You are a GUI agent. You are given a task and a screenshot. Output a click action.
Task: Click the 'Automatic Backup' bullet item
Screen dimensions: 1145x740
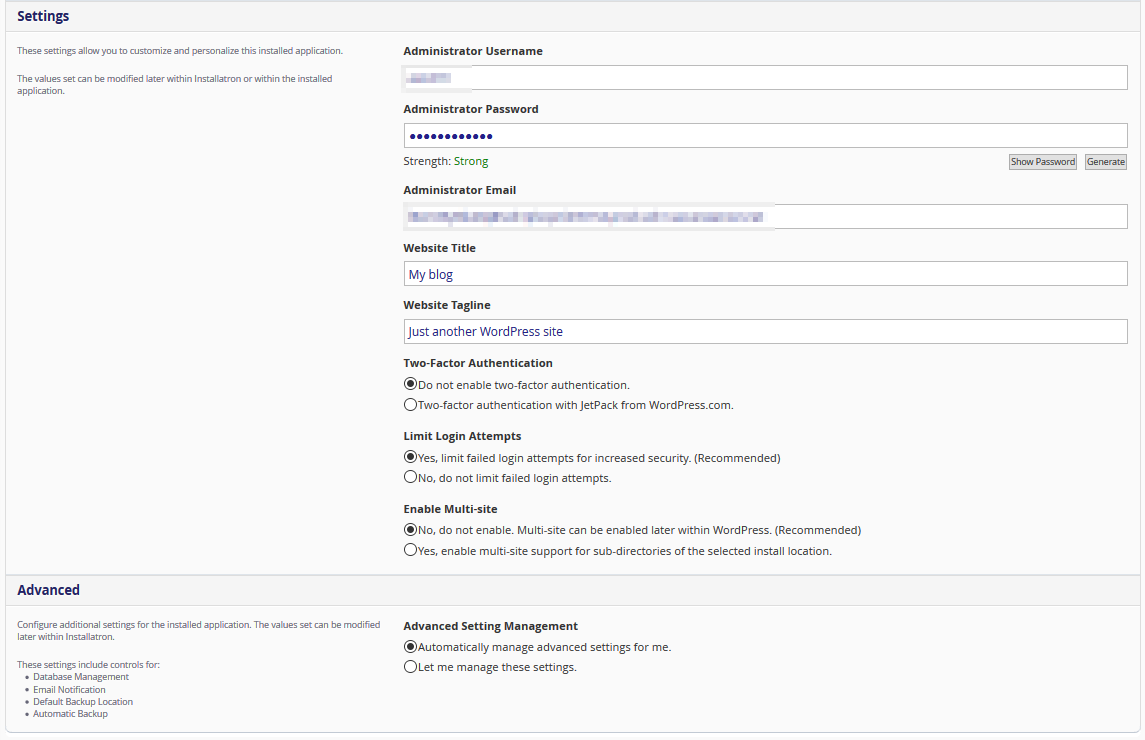70,714
